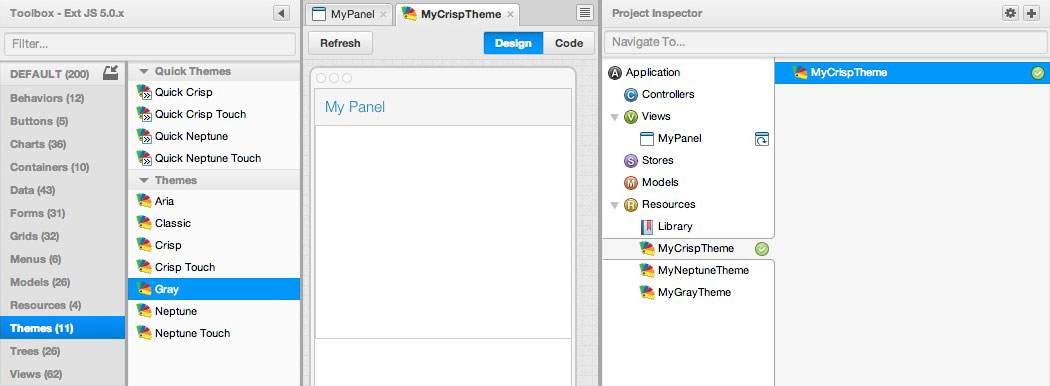Click the add plus button in Project Inspector
Image resolution: width=1050 pixels, height=386 pixels.
click(1031, 13)
